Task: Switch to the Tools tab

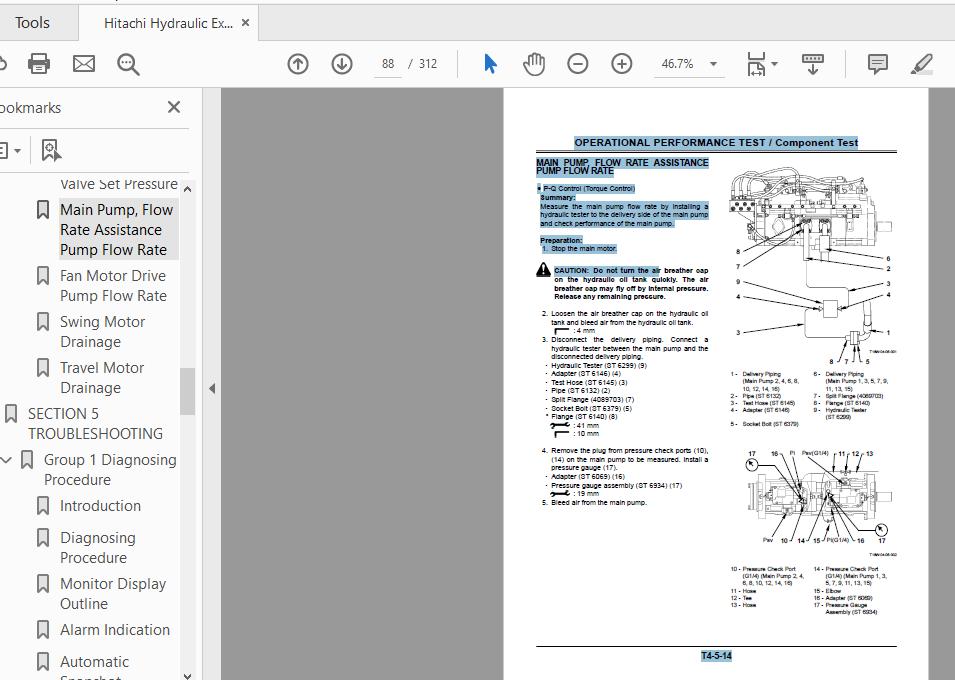Action: click(x=33, y=21)
